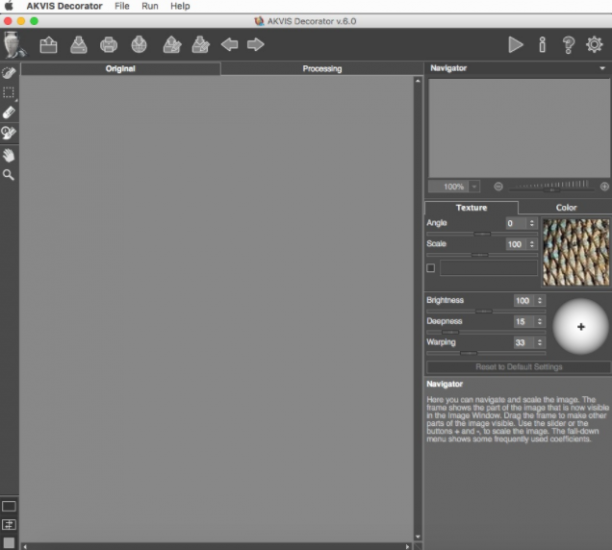Adjust the Deepness slider

tap(450, 332)
